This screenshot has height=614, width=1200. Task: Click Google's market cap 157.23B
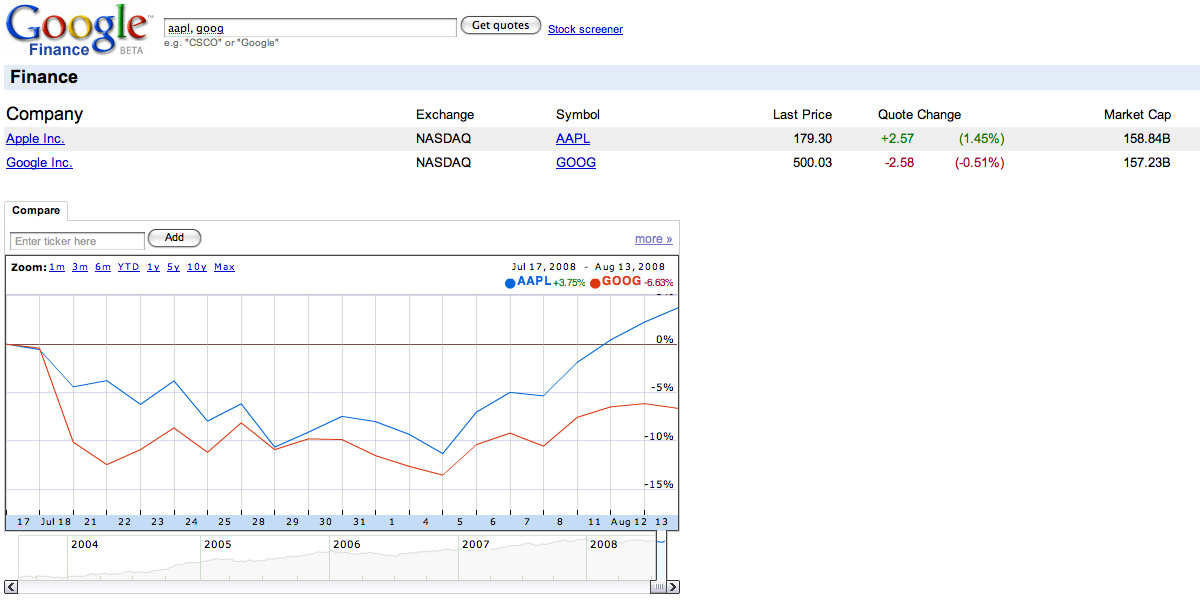(x=1147, y=163)
